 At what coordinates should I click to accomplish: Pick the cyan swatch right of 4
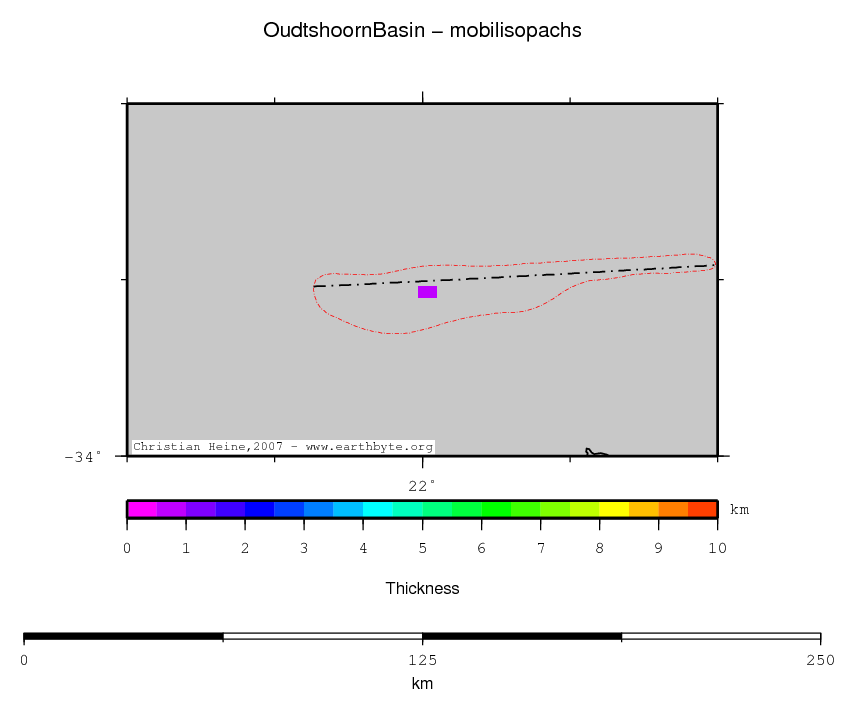point(378,509)
